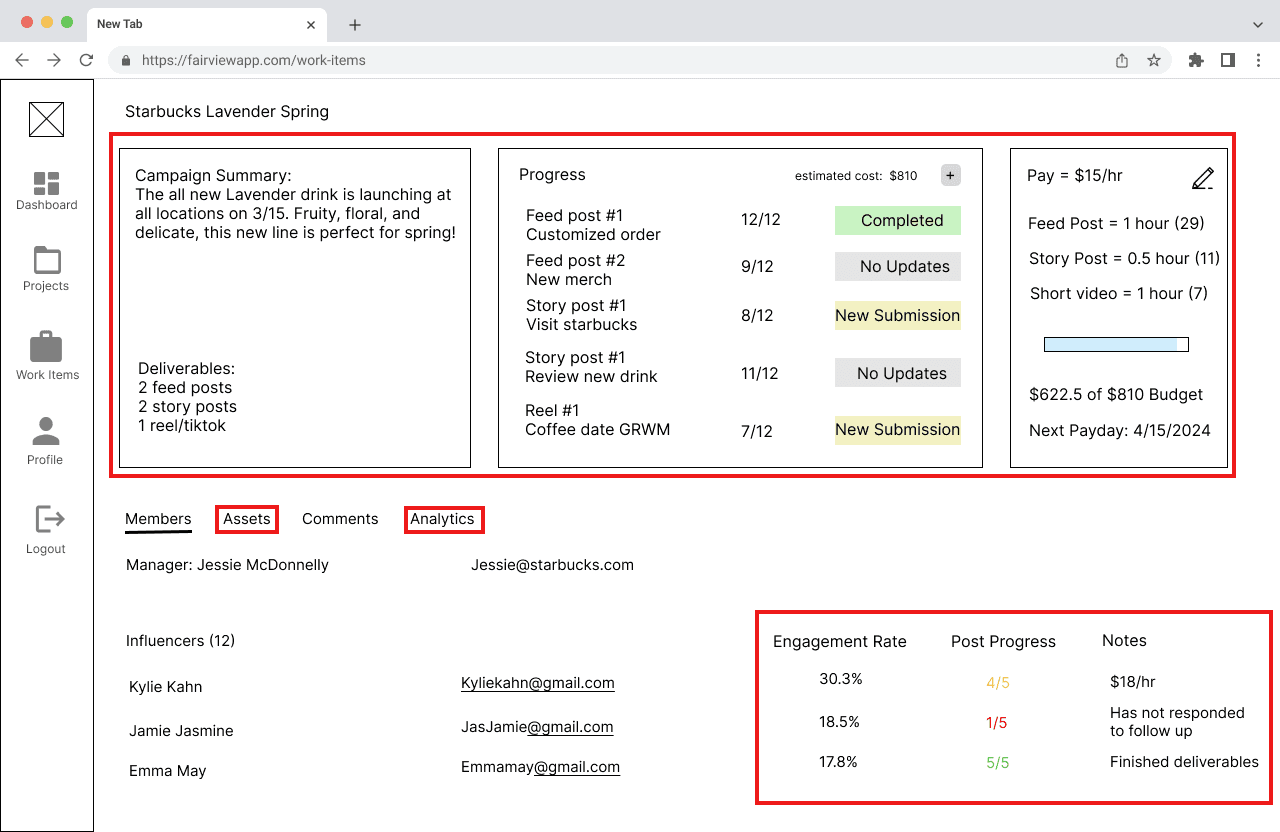1280x832 pixels.
Task: Click the Next Payday: 4/15/2024 text
Action: (1120, 431)
